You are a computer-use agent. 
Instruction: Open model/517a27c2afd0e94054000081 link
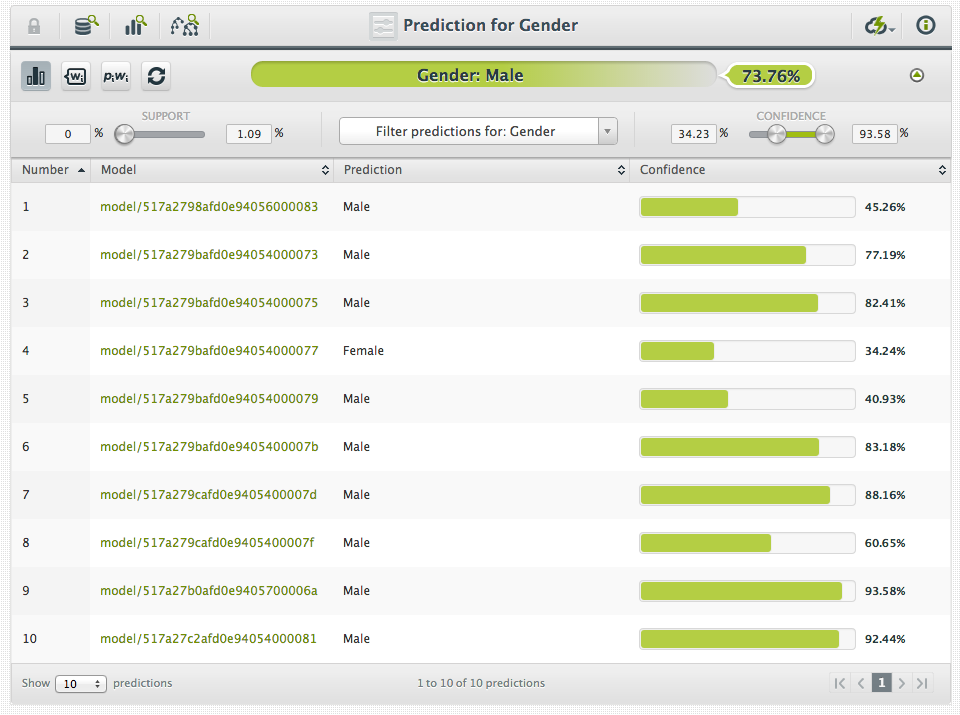(x=209, y=639)
